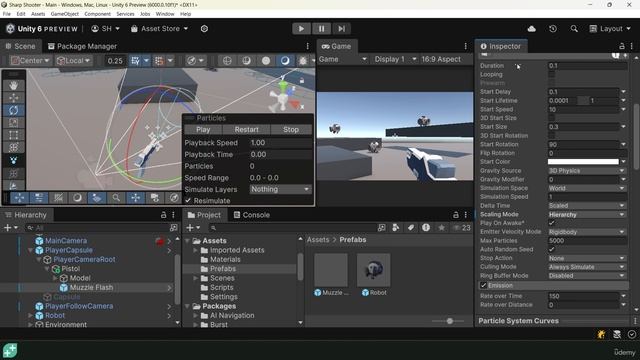Image resolution: width=640 pixels, height=360 pixels.
Task: Select the Scale tool in Scene
Action: [13, 122]
